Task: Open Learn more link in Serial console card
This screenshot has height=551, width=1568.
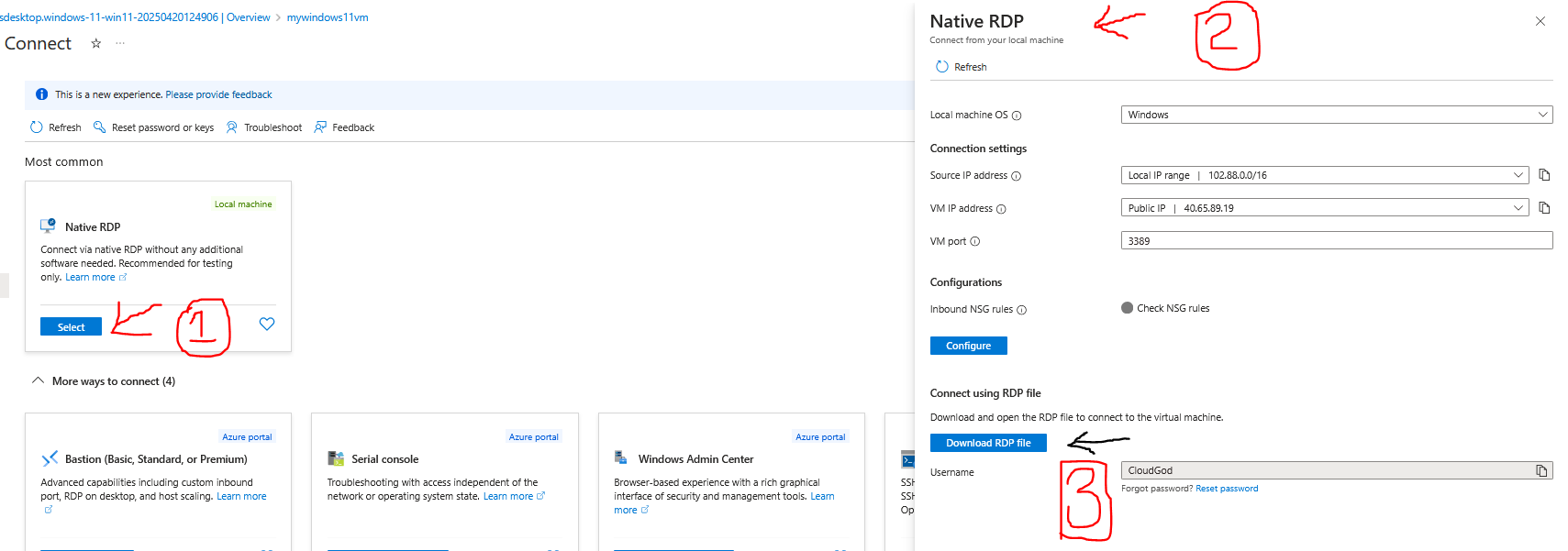Action: click(x=514, y=496)
